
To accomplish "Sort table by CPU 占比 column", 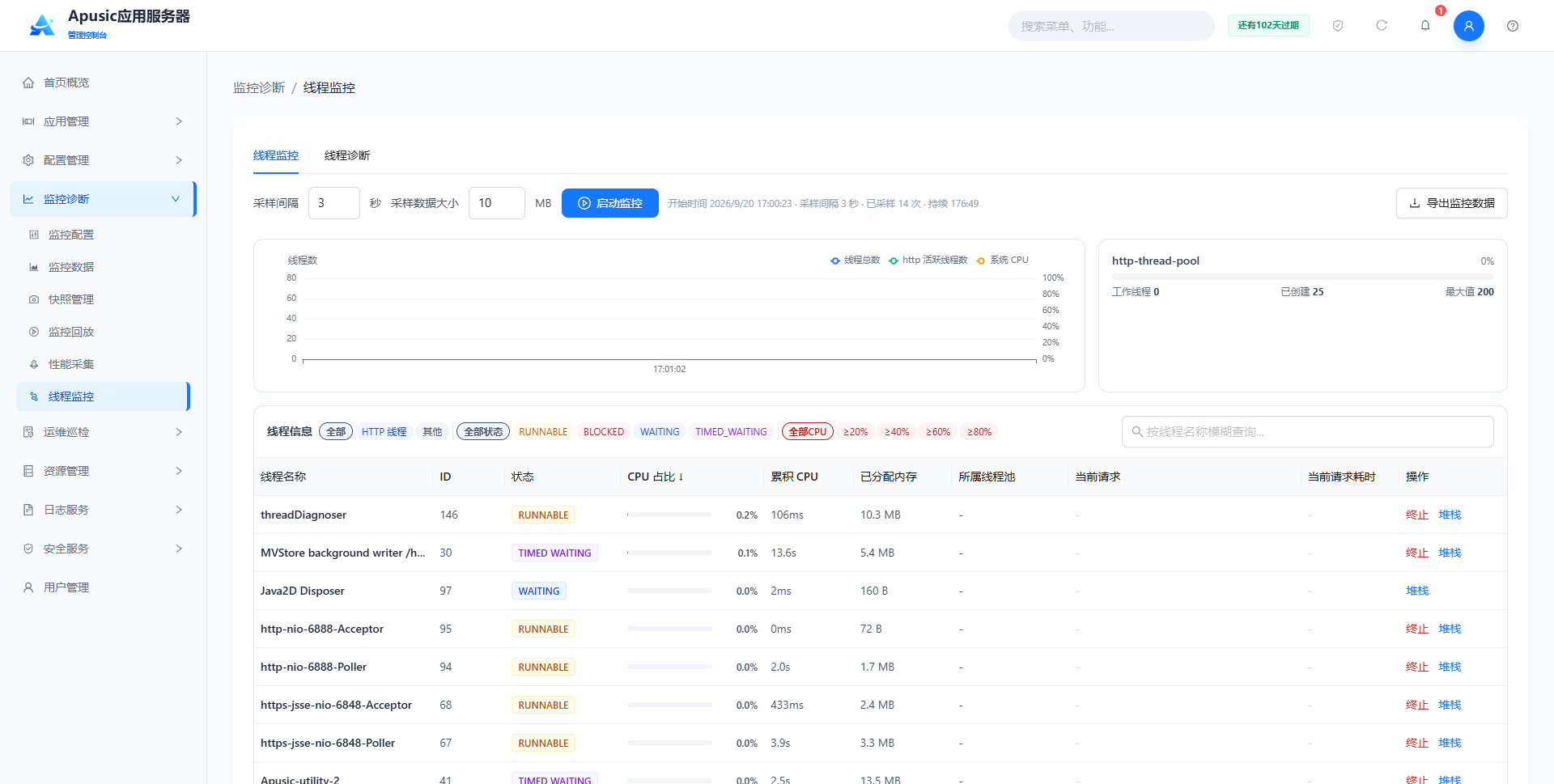I will point(656,477).
